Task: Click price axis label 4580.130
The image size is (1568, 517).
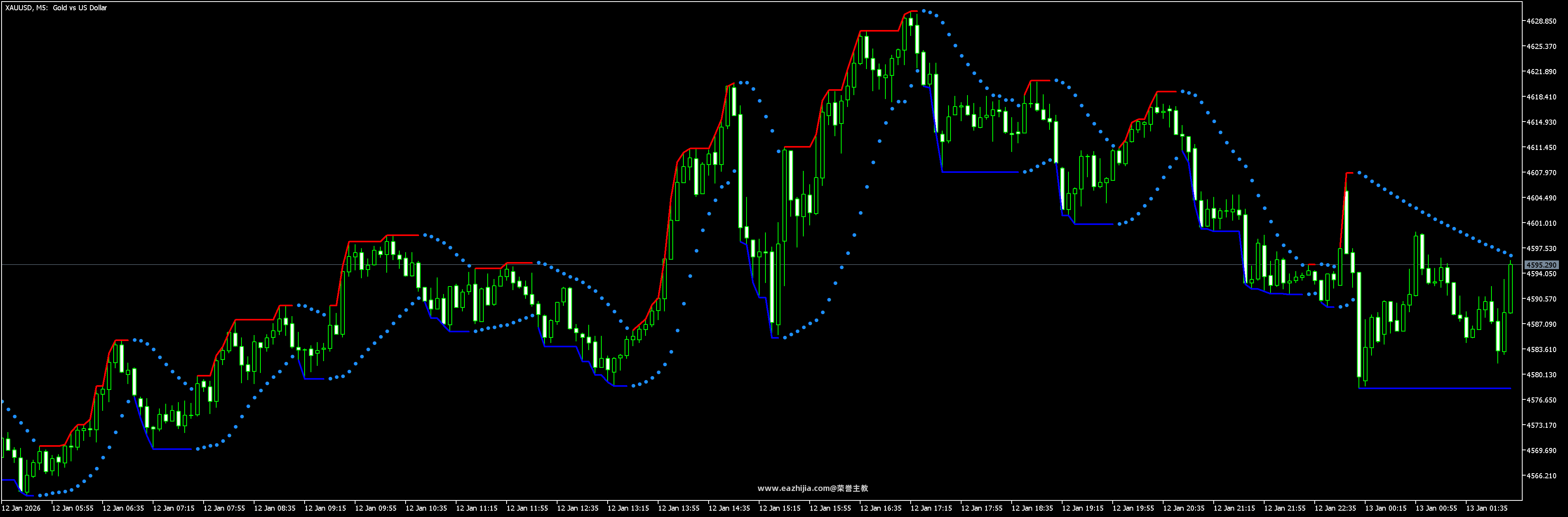Action: tap(1541, 375)
